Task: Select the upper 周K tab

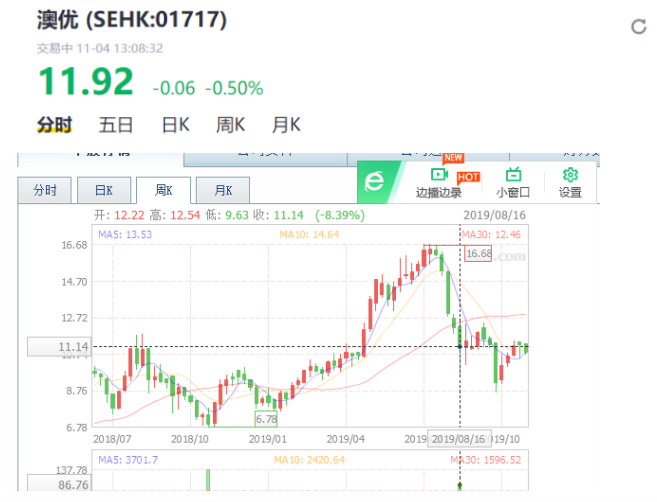Action: coord(230,125)
